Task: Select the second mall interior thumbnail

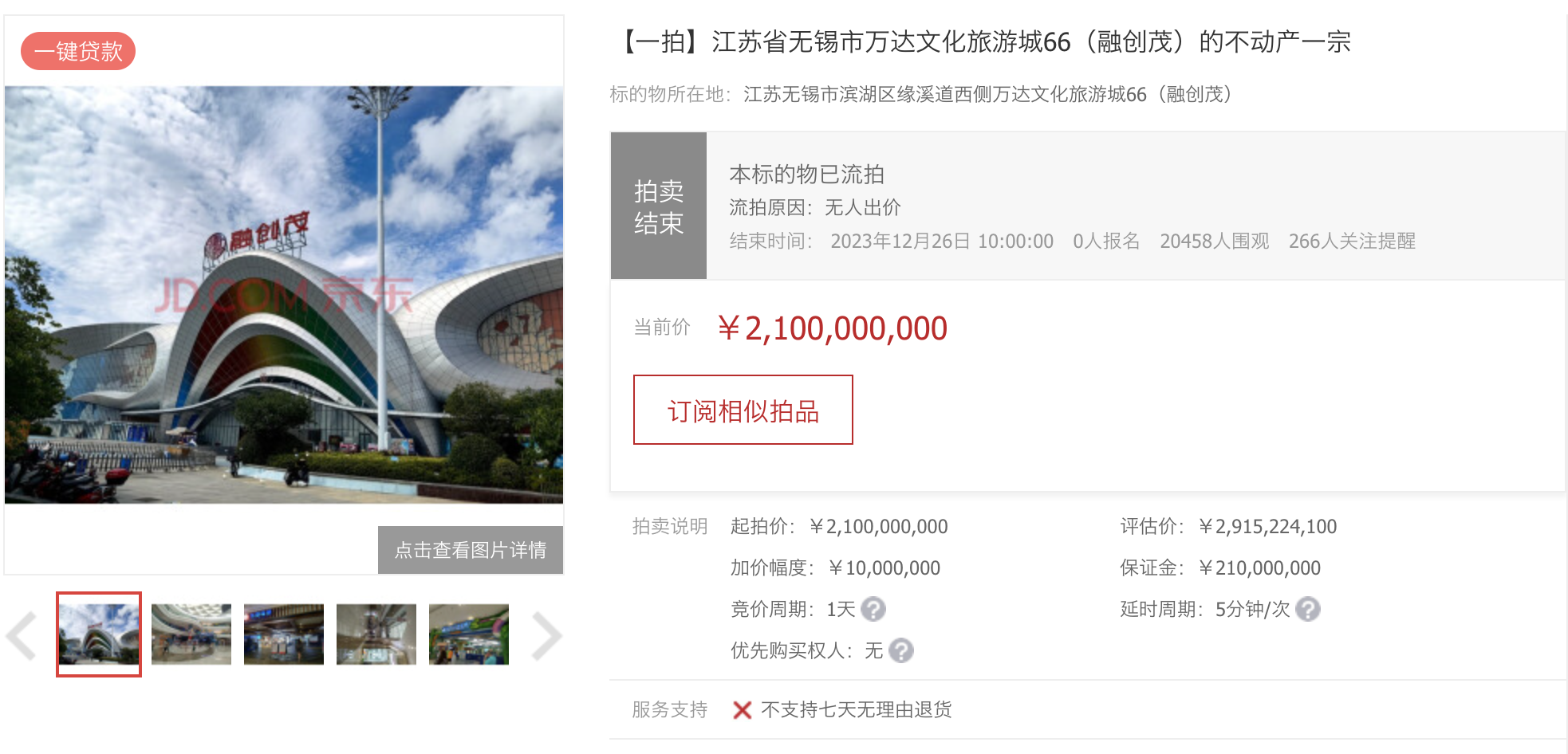Action: pyautogui.click(x=191, y=634)
